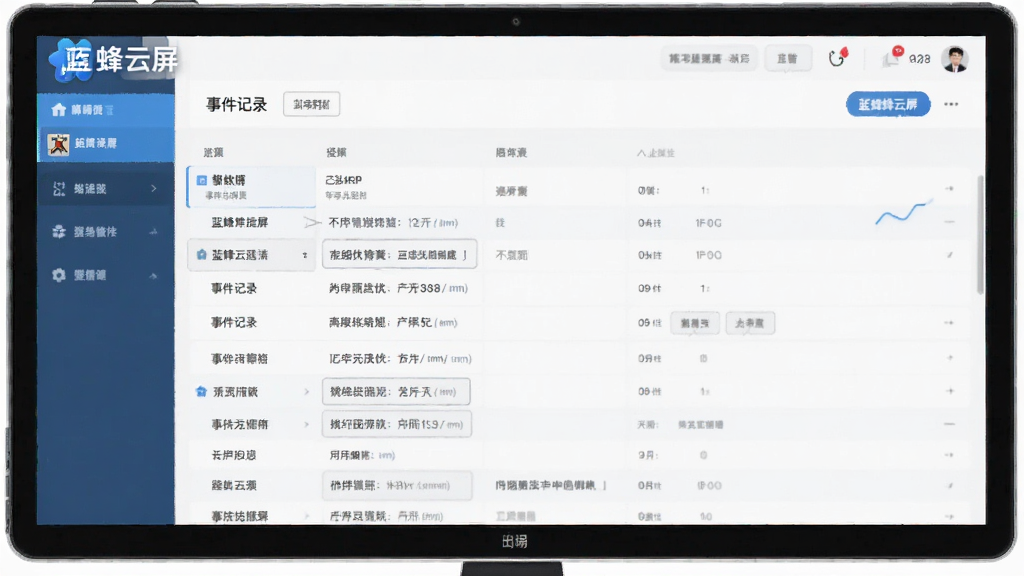Click the arrow icon ending the two-button 事件记录 row

pyautogui.click(x=950, y=323)
